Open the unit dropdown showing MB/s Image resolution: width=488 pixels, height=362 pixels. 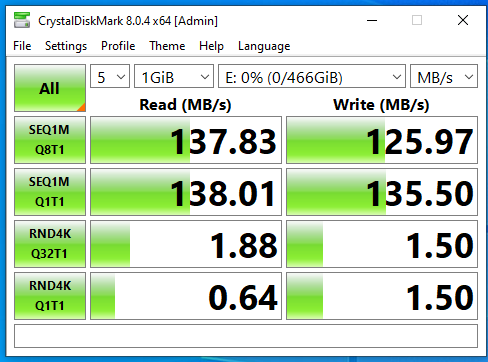(444, 76)
